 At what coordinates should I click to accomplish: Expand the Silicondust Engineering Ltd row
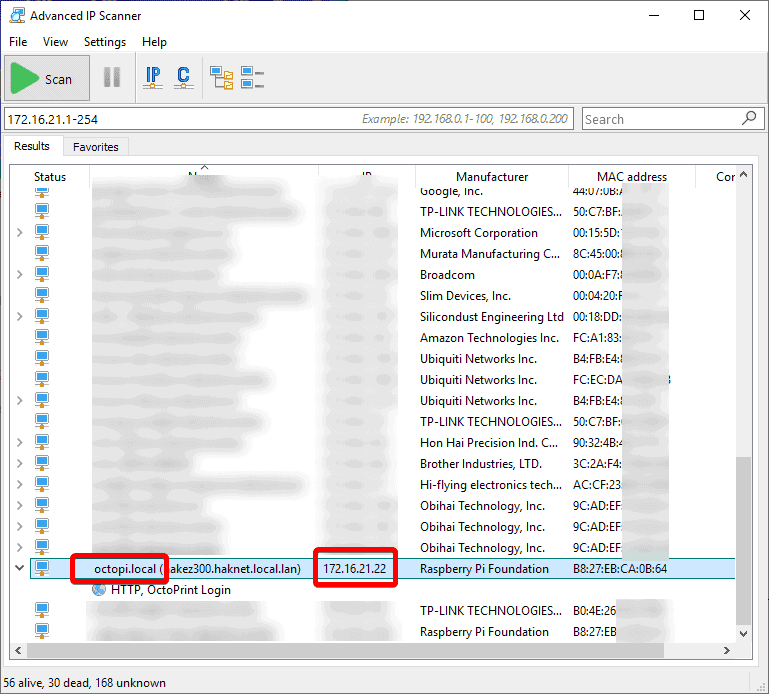coord(20,316)
